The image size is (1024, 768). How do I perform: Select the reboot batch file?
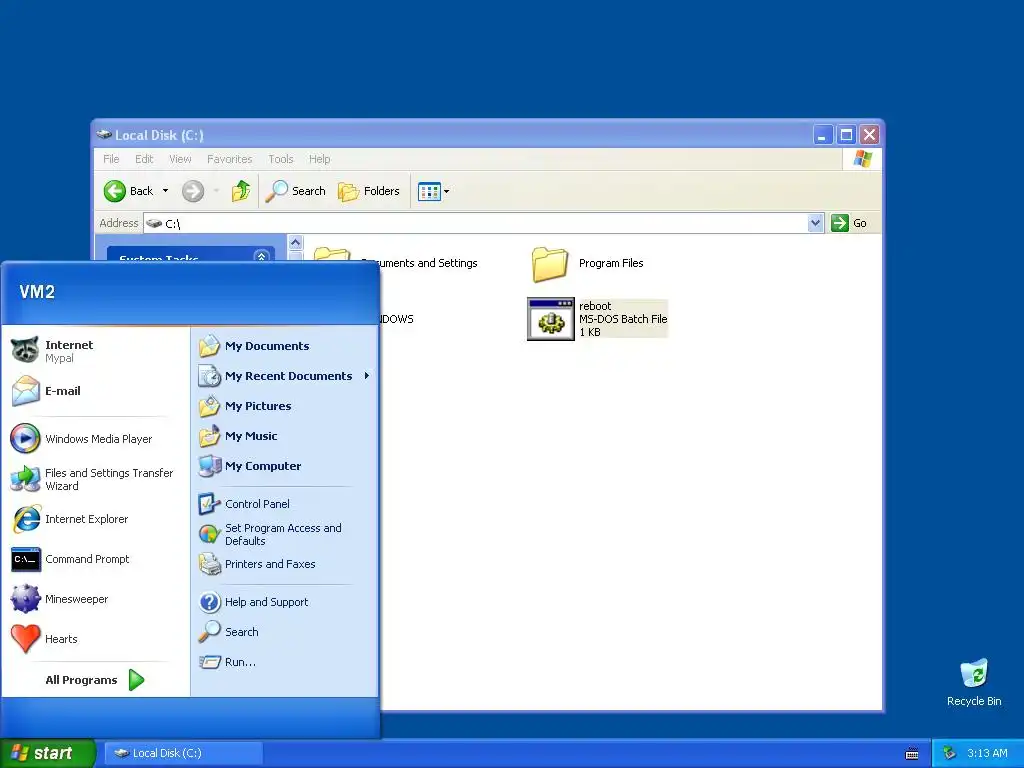597,319
